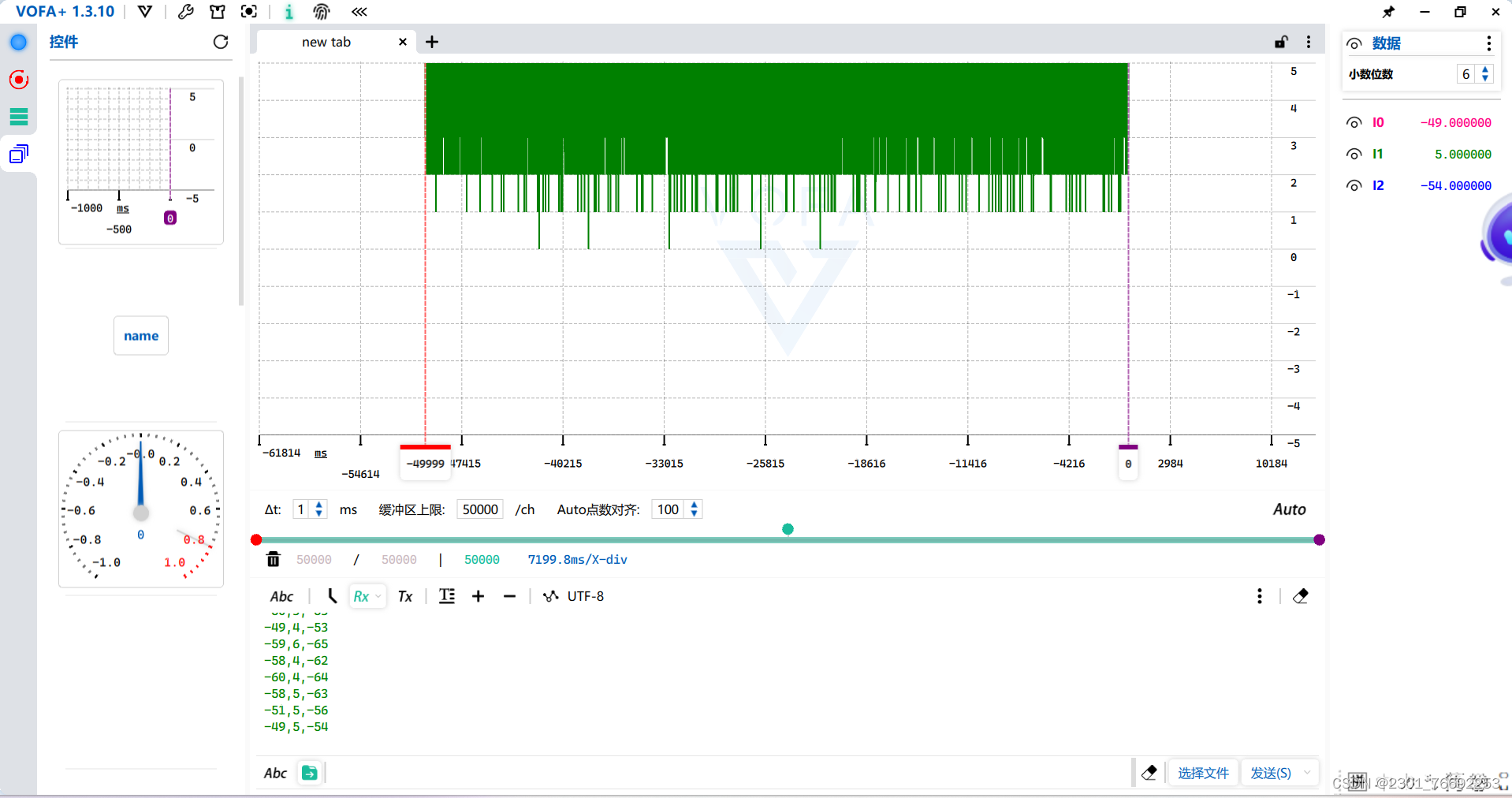Image resolution: width=1512 pixels, height=798 pixels.
Task: Click the widget panel scrollbar
Action: pos(241,192)
